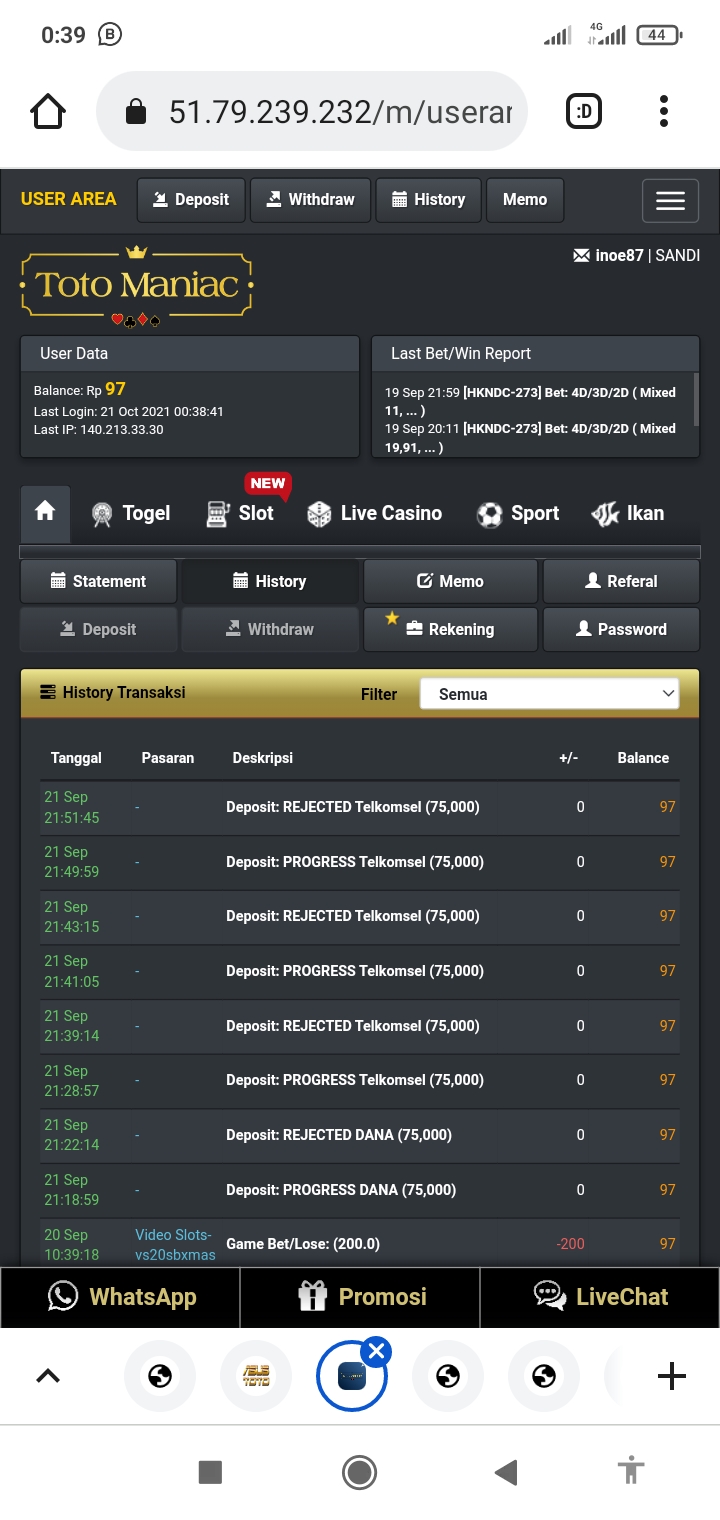720x1520 pixels.
Task: Open the inbox envelope icon near inoe87
Action: 581,256
